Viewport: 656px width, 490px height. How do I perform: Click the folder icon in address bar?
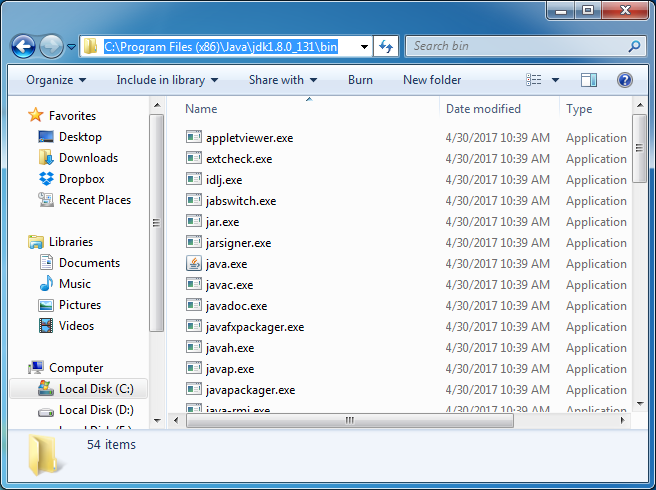click(x=90, y=46)
